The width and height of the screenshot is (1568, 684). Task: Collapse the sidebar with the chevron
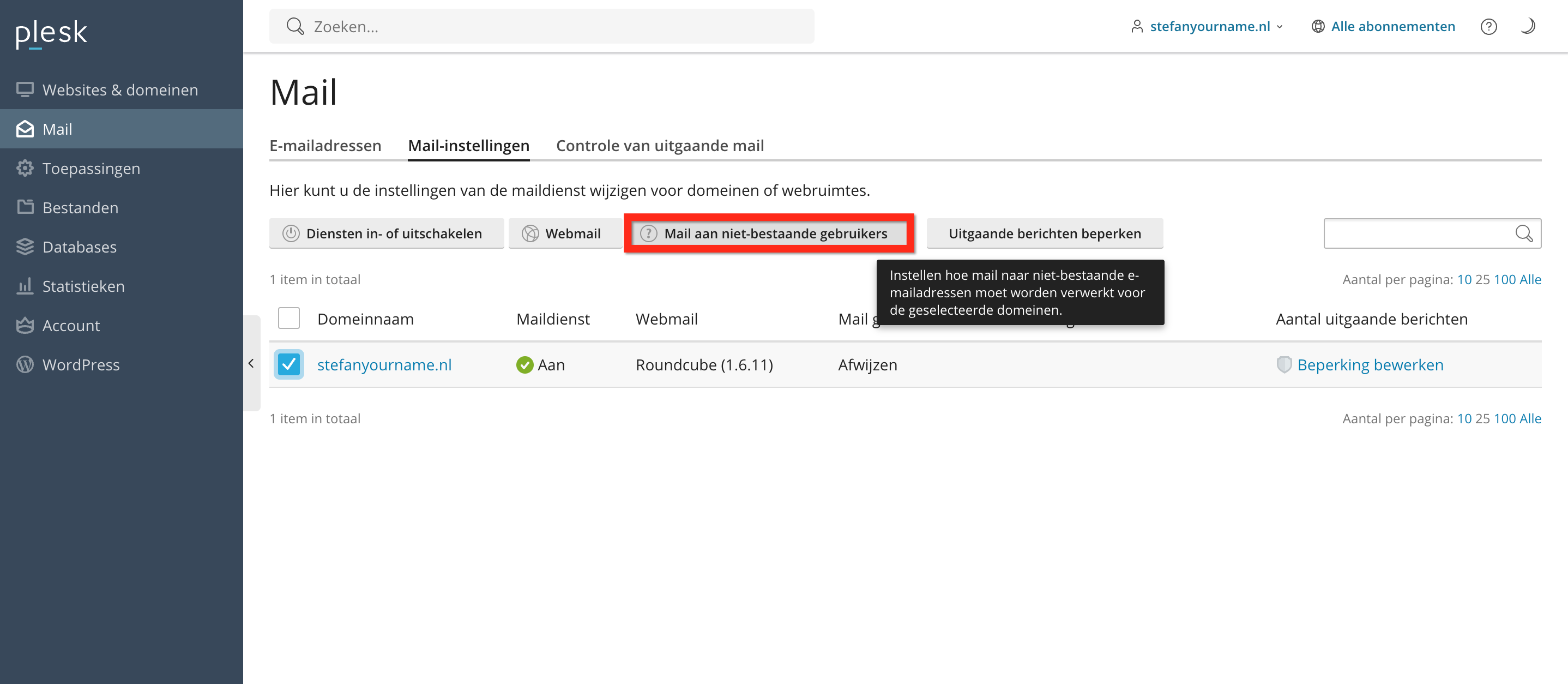(251, 364)
